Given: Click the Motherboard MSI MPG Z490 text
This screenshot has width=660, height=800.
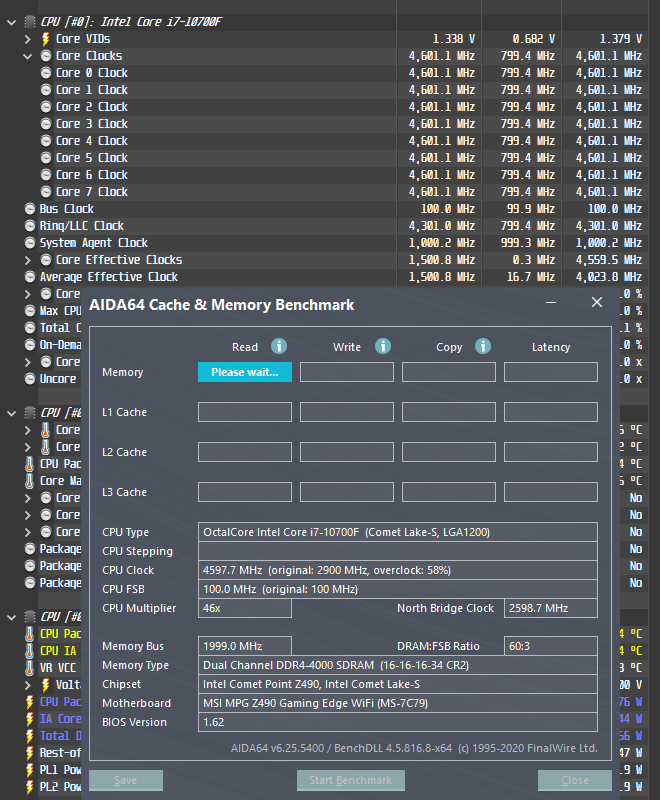Looking at the screenshot, I should tap(315, 703).
